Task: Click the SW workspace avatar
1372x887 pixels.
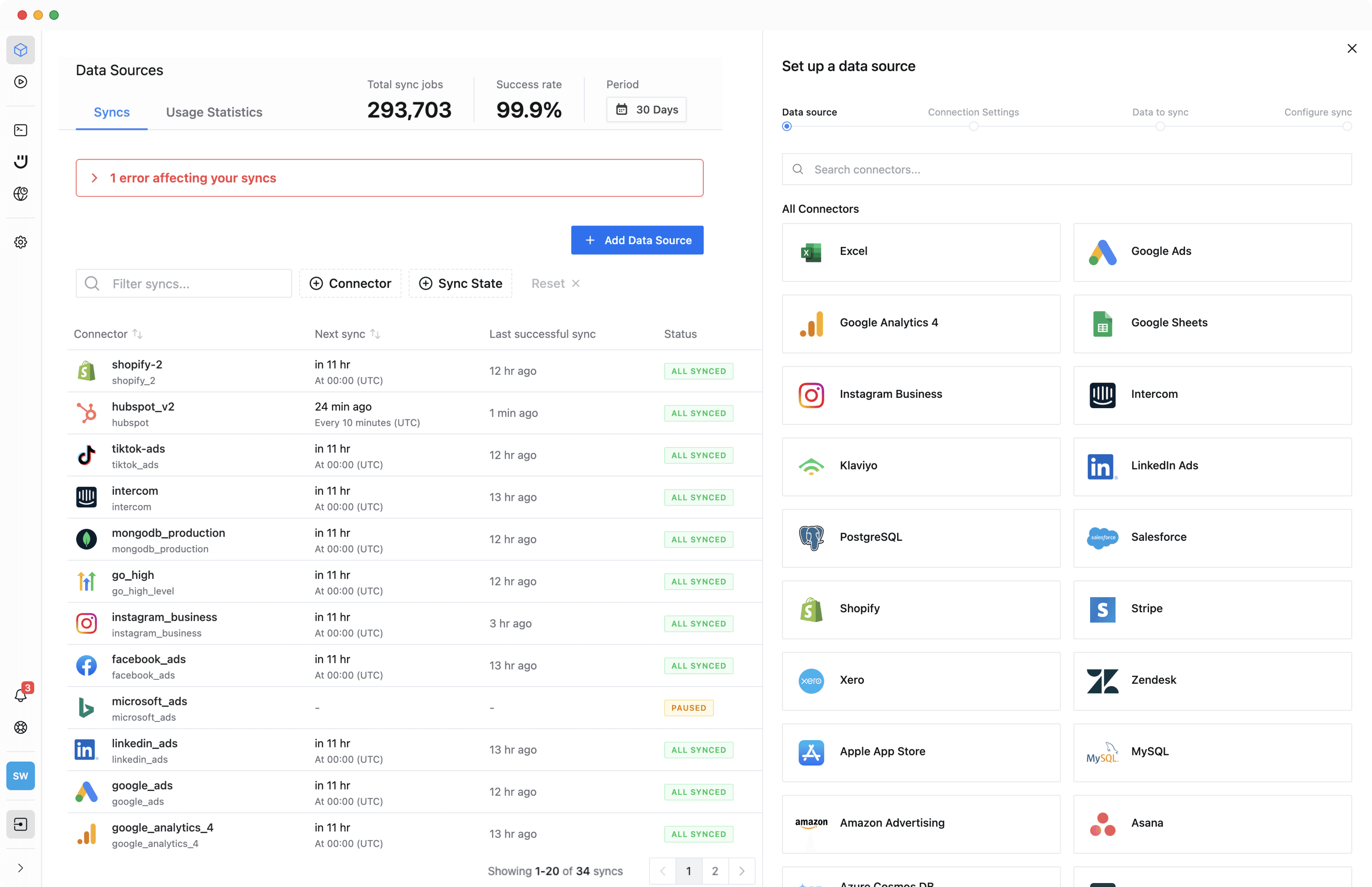Action: click(x=21, y=776)
